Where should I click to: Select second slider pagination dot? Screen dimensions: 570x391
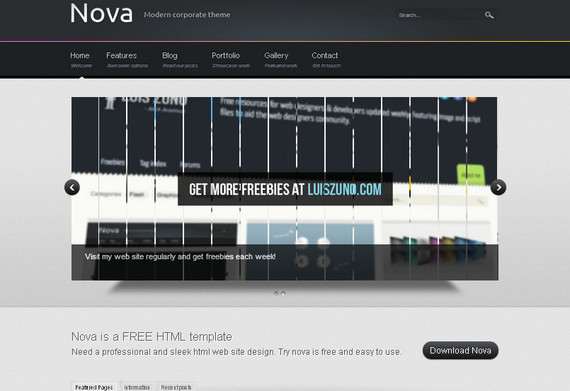(x=284, y=293)
